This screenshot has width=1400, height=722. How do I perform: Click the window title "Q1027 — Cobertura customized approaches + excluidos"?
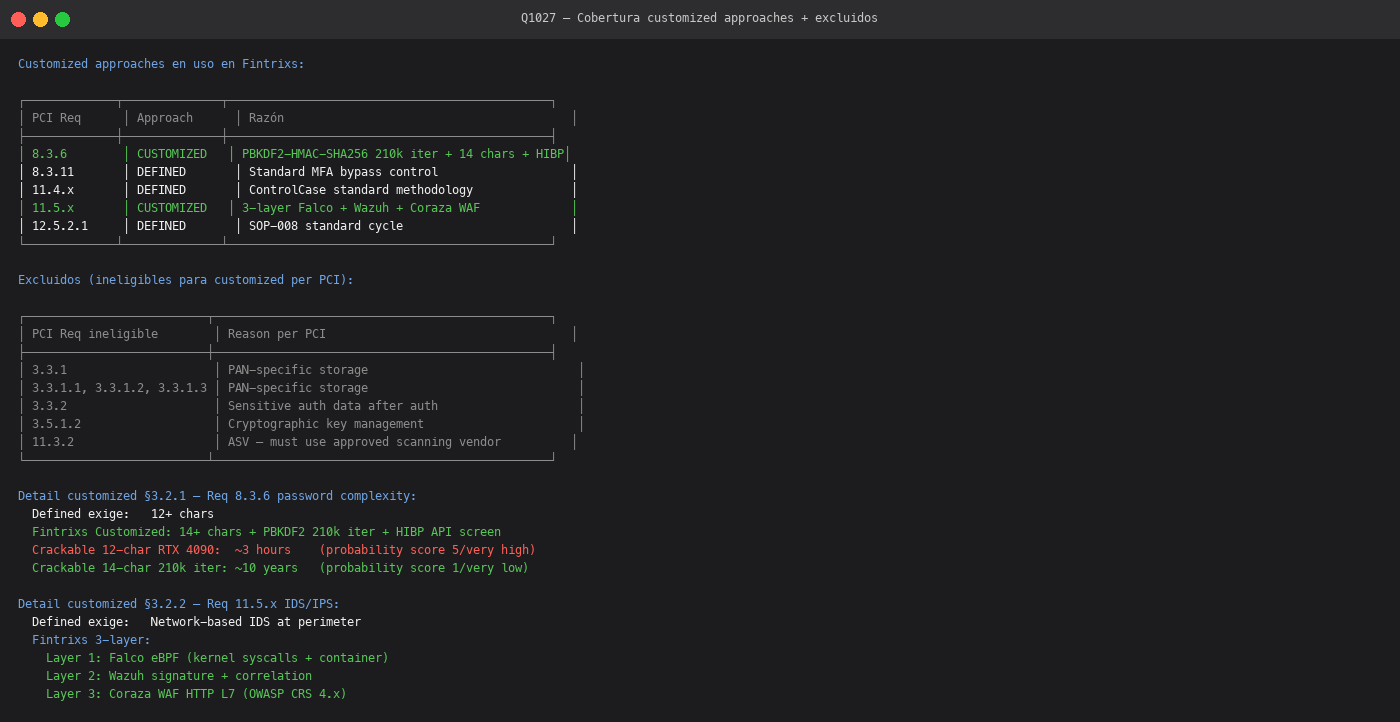point(699,18)
